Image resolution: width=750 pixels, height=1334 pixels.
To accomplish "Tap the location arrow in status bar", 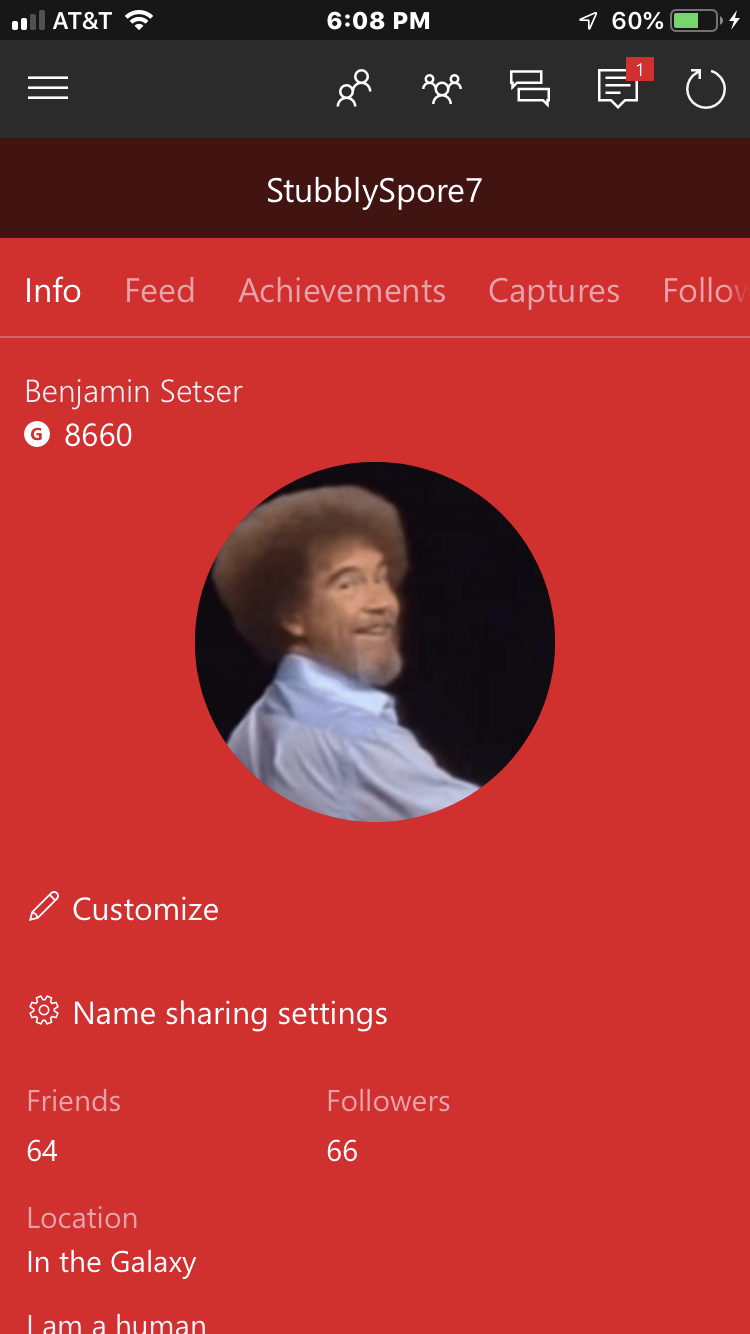I will [588, 20].
